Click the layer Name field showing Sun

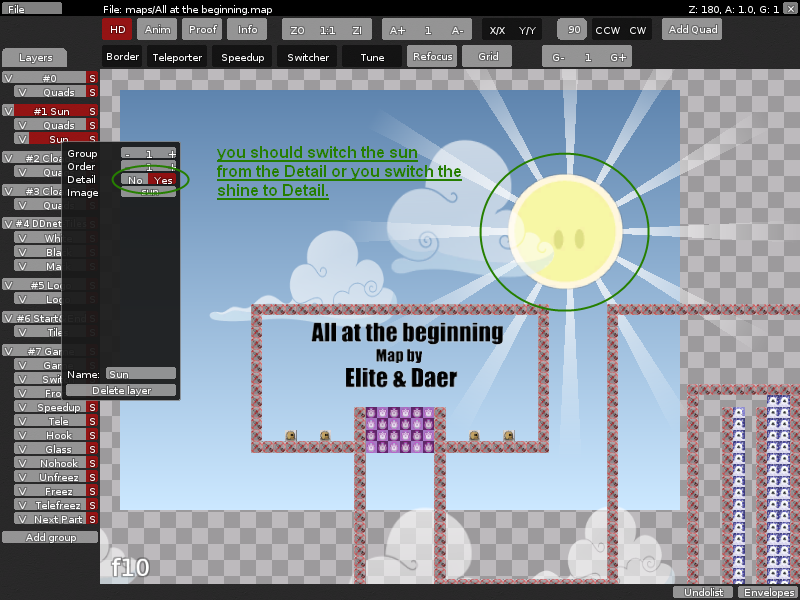coord(140,372)
